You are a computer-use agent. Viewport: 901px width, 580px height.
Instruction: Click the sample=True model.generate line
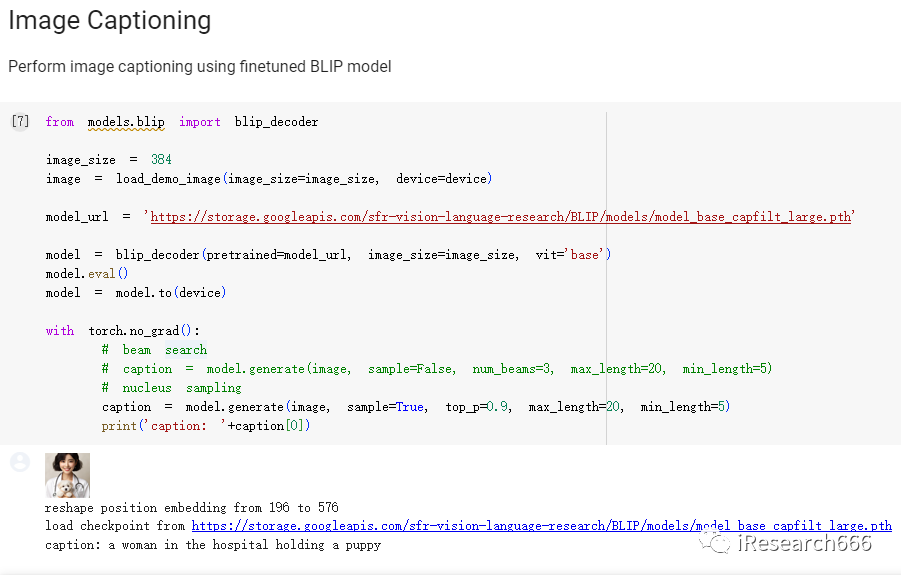coord(415,406)
